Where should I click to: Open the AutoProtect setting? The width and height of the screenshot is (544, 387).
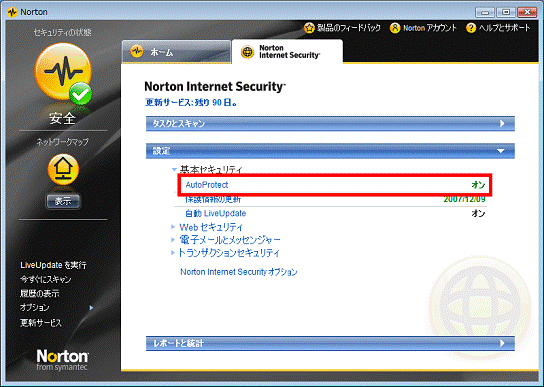[207, 185]
